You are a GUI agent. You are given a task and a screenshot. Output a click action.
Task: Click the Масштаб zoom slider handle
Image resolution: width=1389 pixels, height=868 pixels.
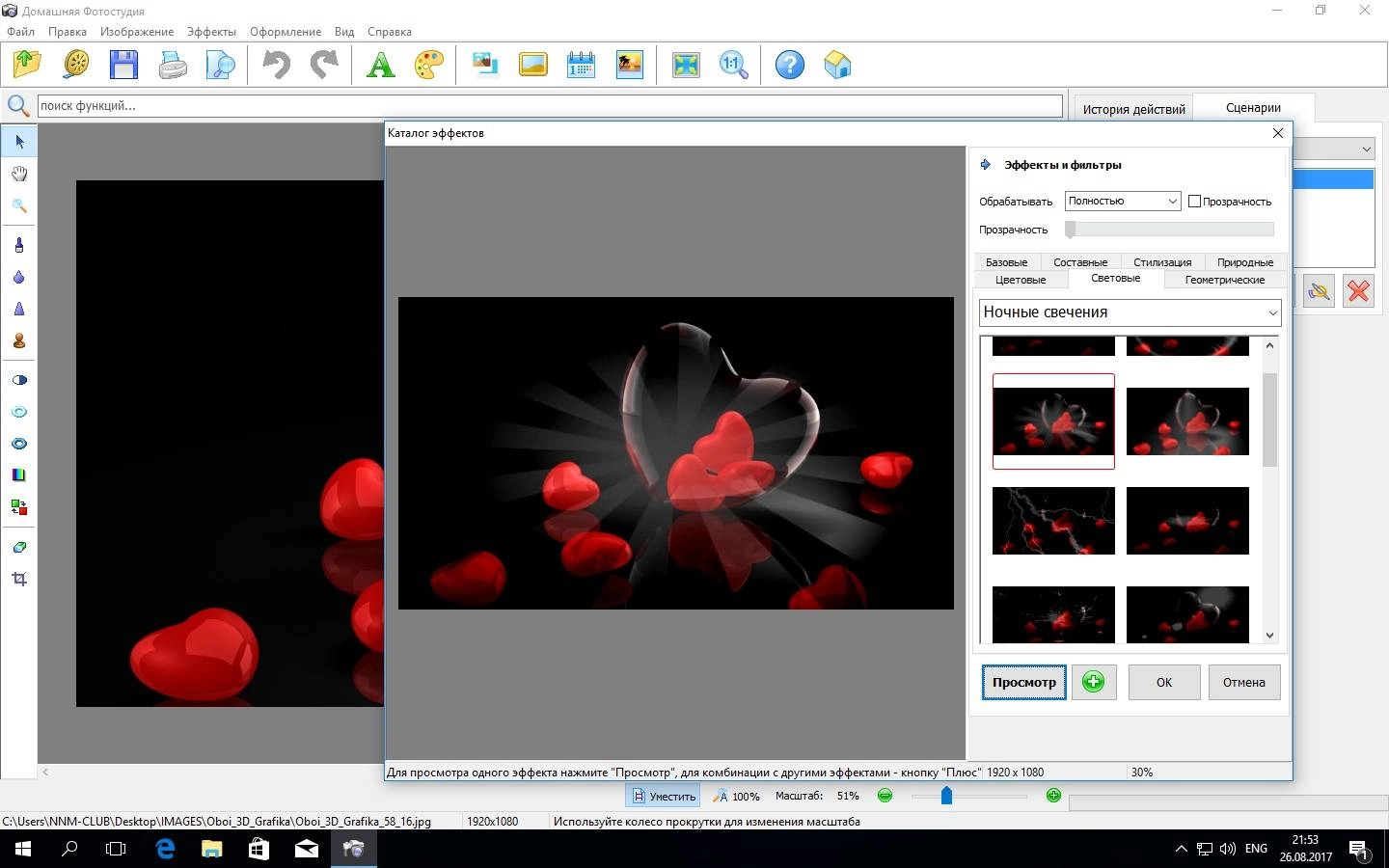[x=946, y=795]
